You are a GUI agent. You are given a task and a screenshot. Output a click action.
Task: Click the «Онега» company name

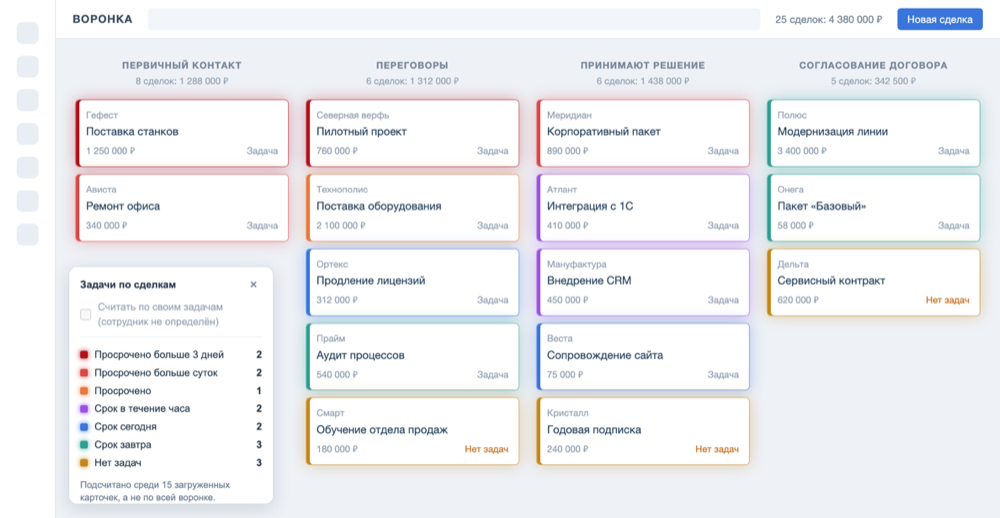(791, 189)
